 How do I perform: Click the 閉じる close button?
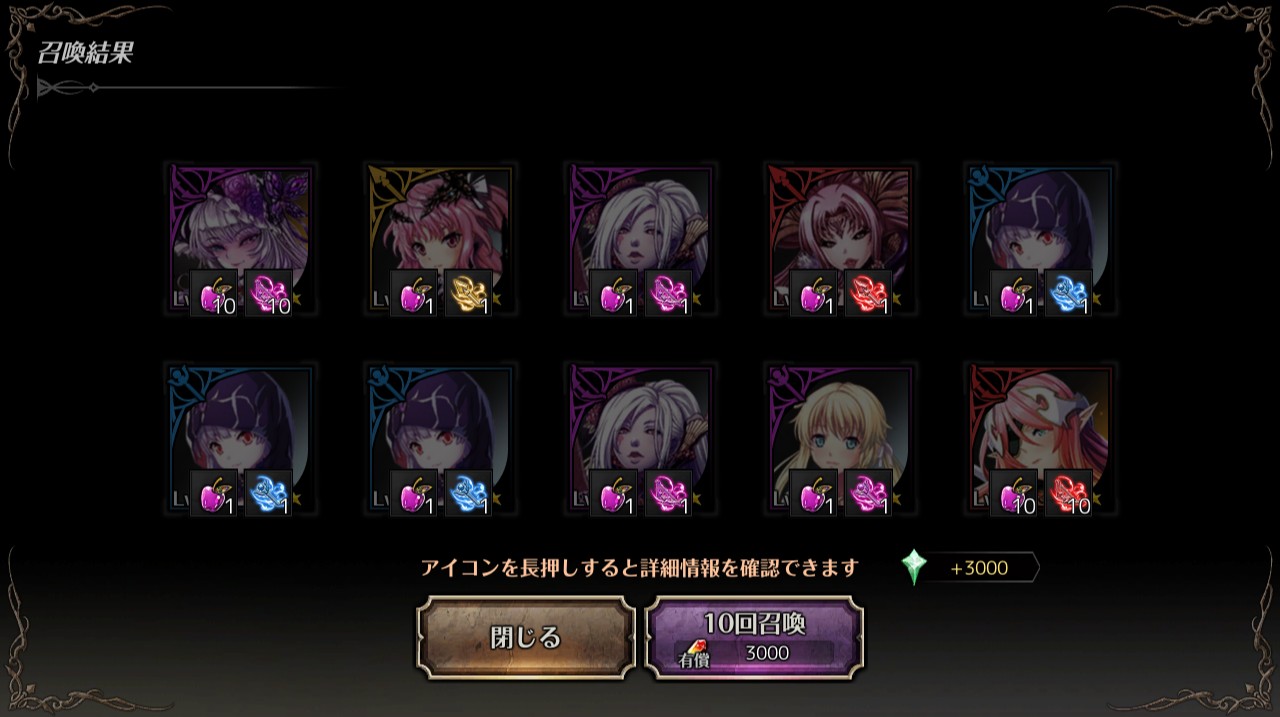(x=526, y=638)
